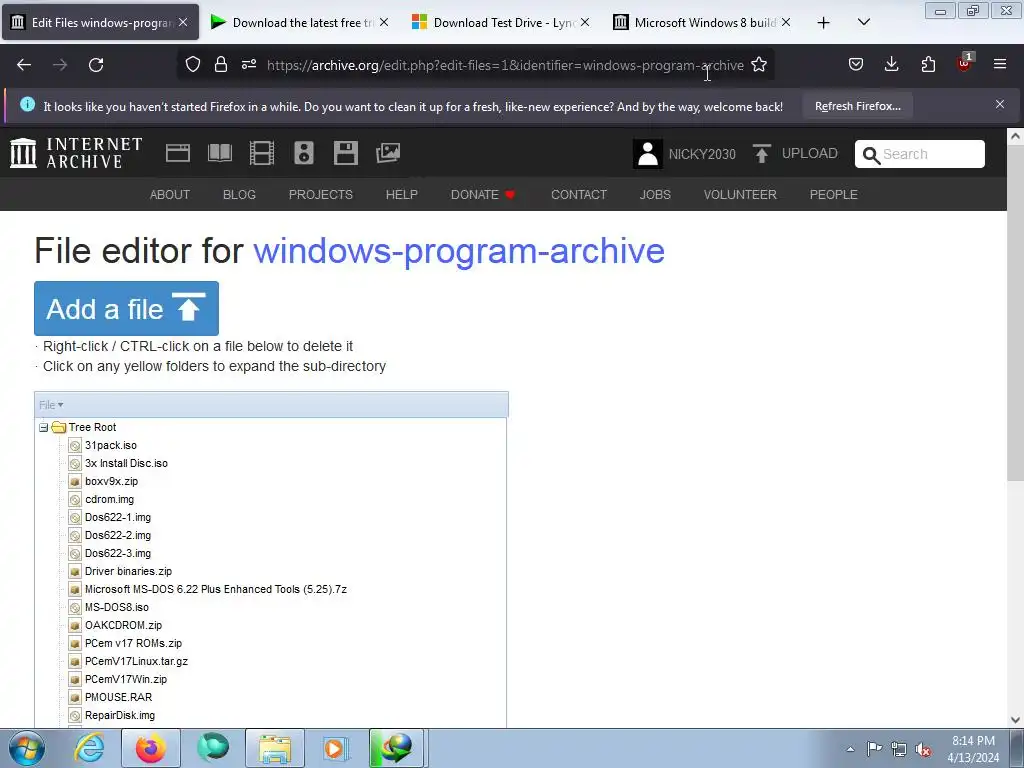Image resolution: width=1024 pixels, height=768 pixels.
Task: Switch to Microsoft Windows 8 build tab
Action: (x=702, y=23)
